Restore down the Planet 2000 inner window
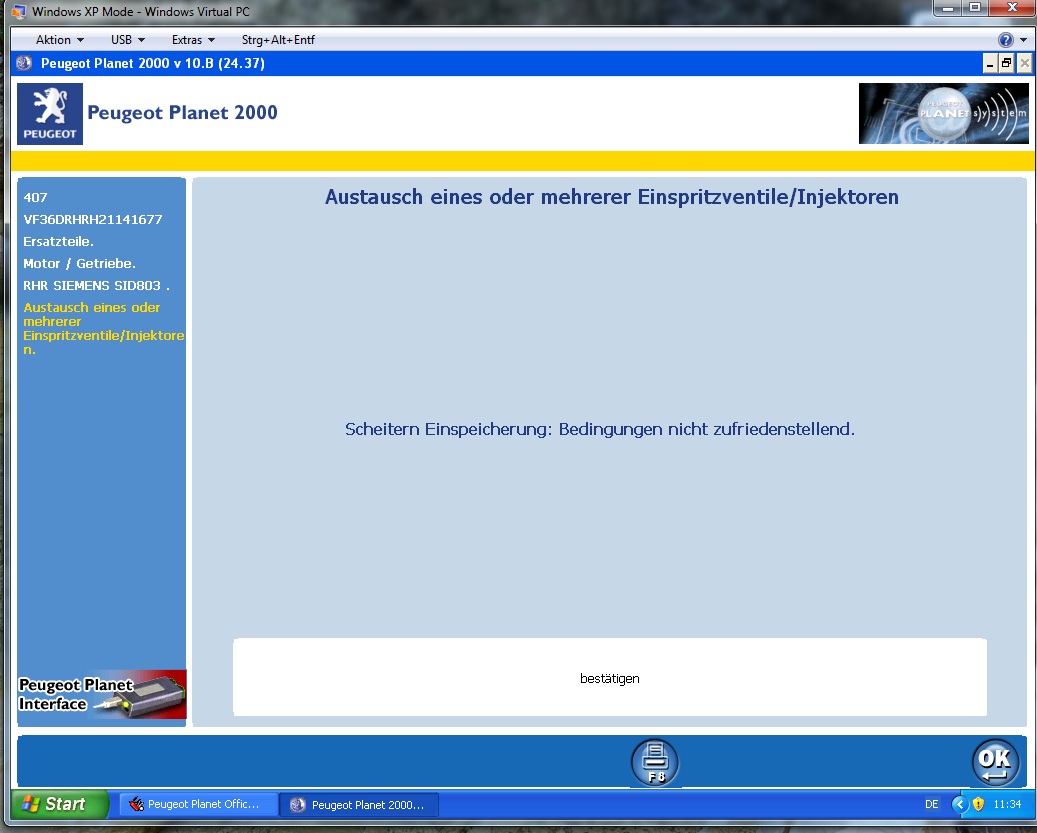 (1006, 63)
